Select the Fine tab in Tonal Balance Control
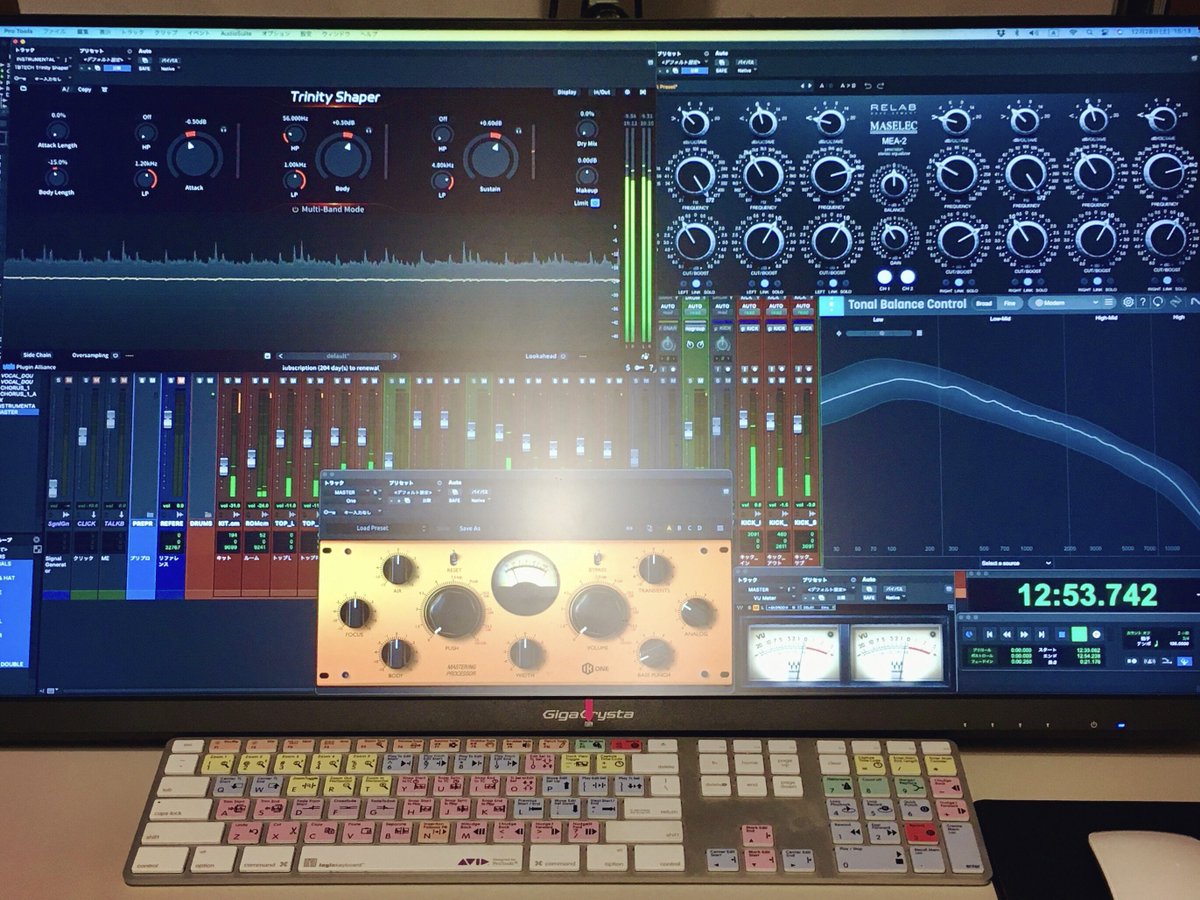 click(x=1010, y=303)
